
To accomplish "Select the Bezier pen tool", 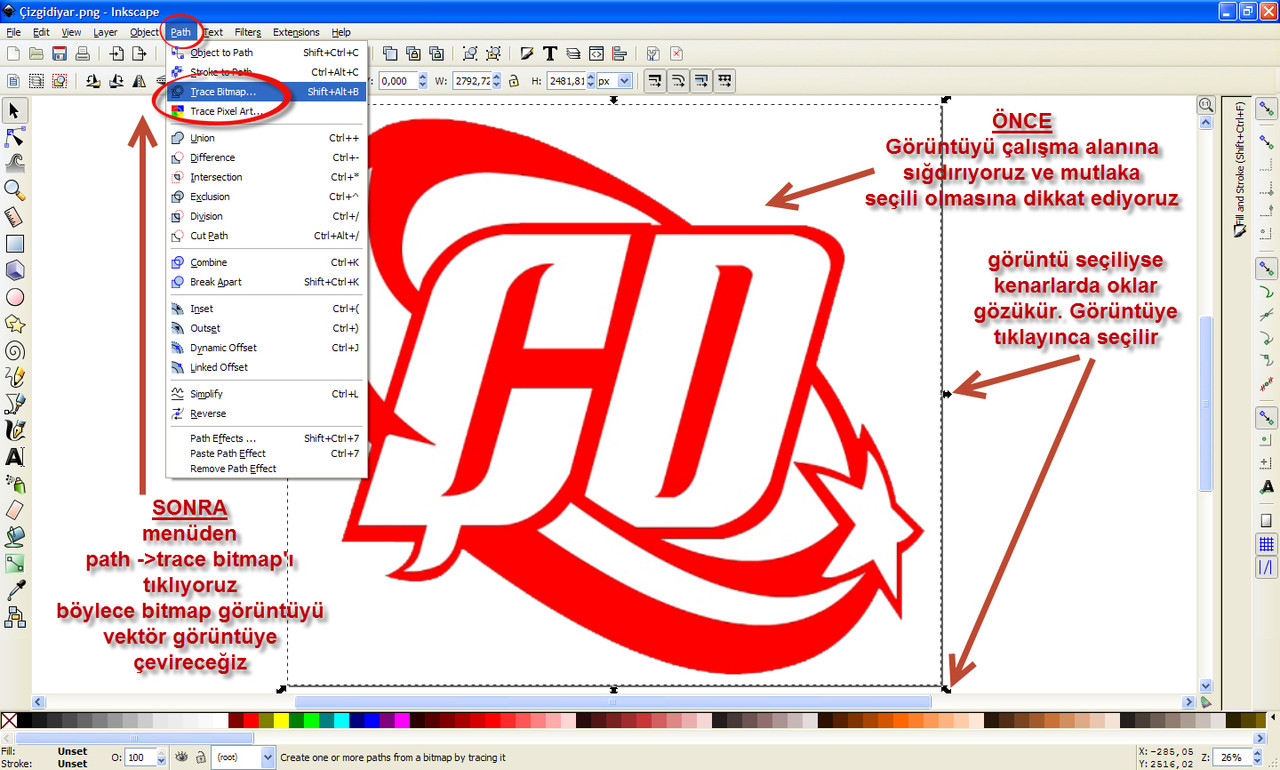I will (x=15, y=404).
